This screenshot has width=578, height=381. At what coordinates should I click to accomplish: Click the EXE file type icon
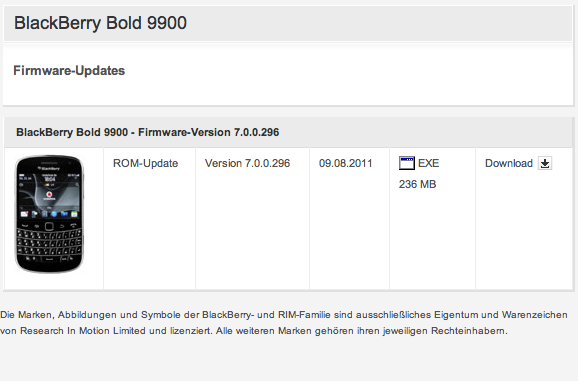tap(407, 163)
